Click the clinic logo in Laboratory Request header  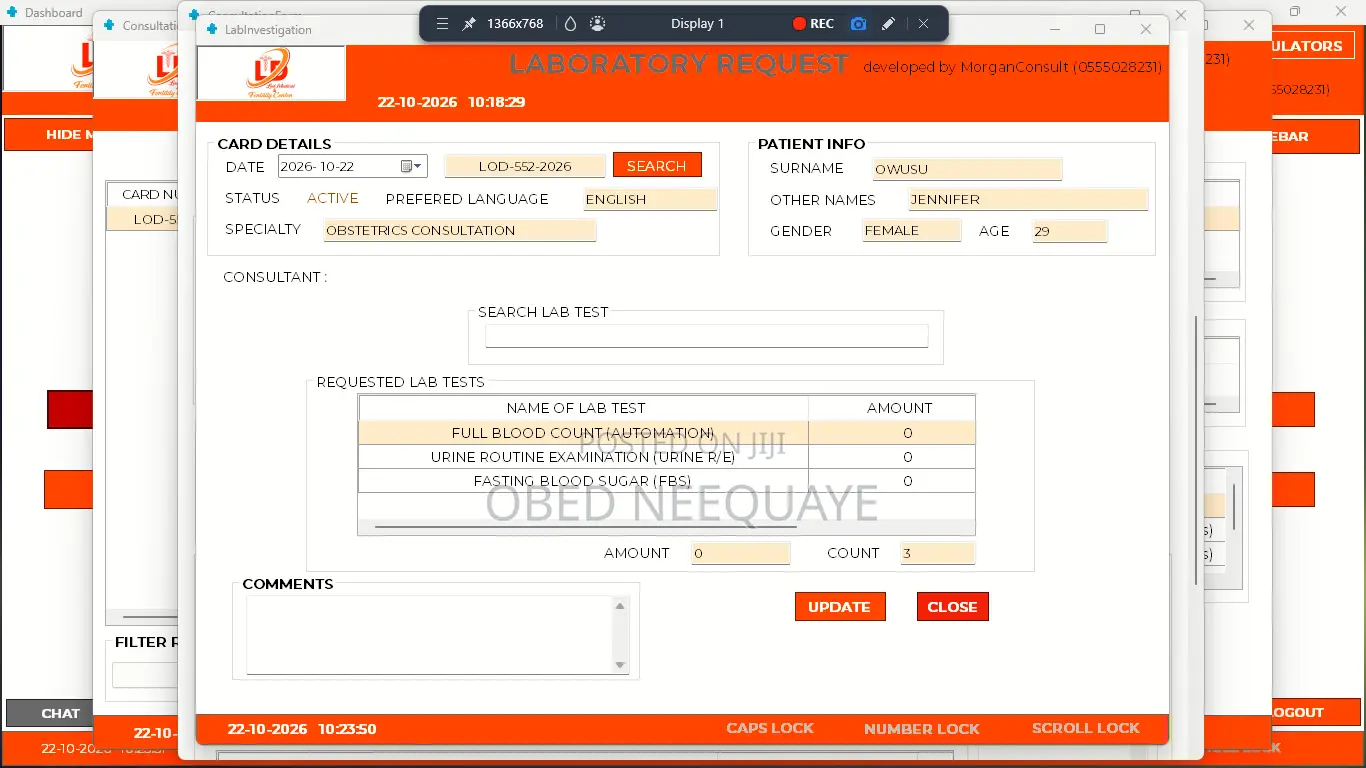tap(271, 73)
